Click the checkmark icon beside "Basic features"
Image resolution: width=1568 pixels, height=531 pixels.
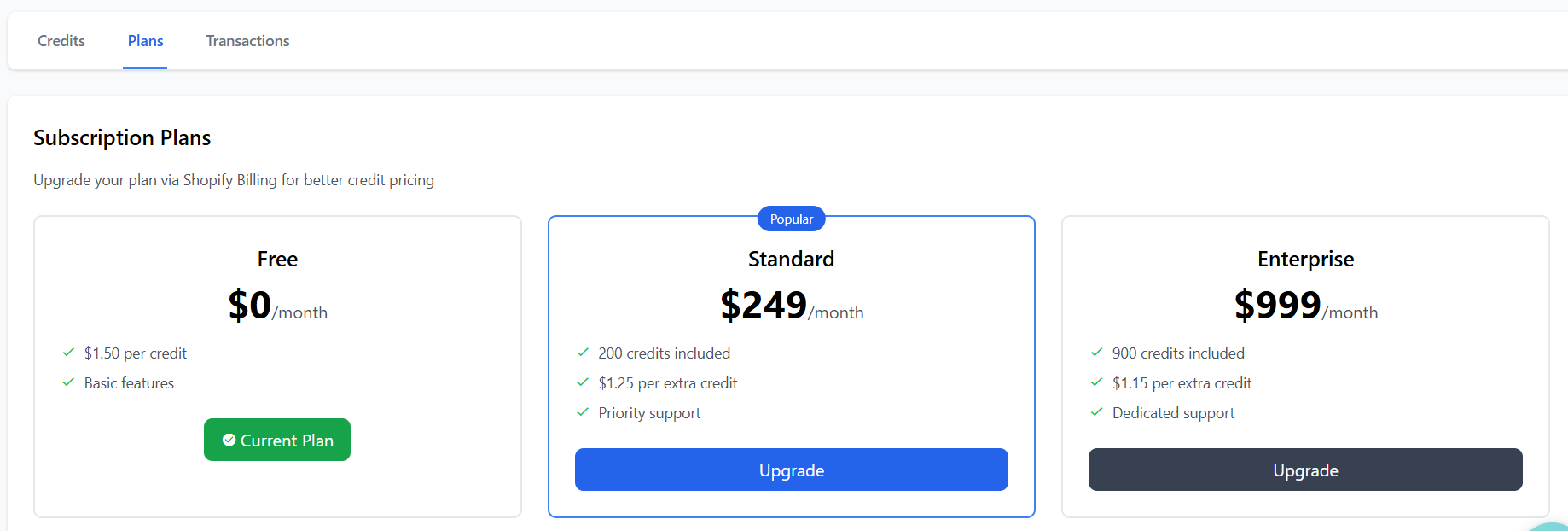coord(68,382)
